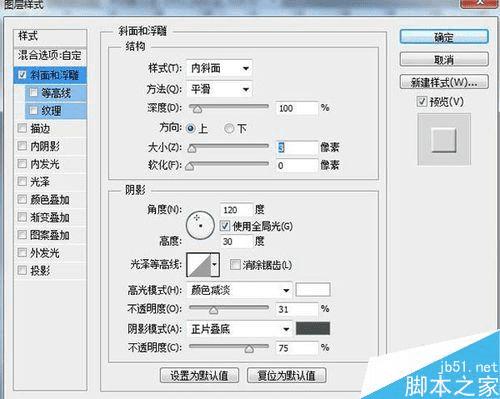500x399 pixels.
Task: Click the 设置为默认值 button
Action: coord(199,376)
